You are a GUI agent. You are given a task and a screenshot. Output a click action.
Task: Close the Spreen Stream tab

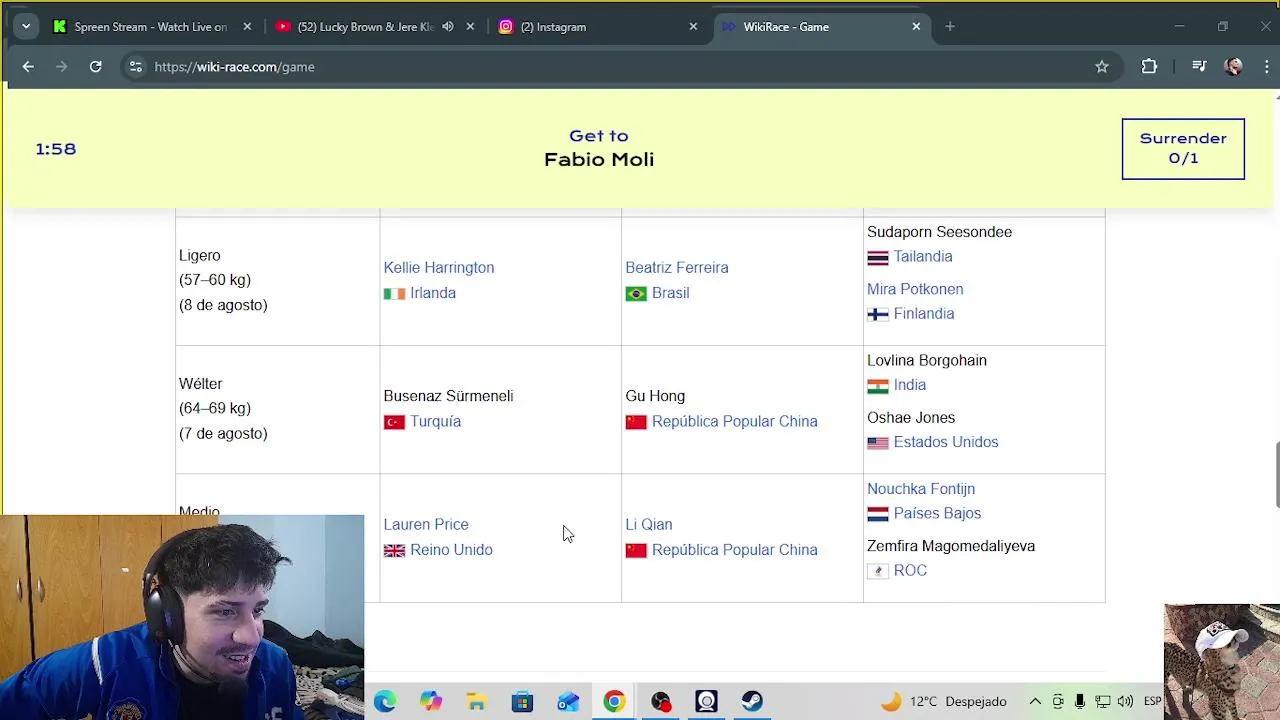pos(247,27)
